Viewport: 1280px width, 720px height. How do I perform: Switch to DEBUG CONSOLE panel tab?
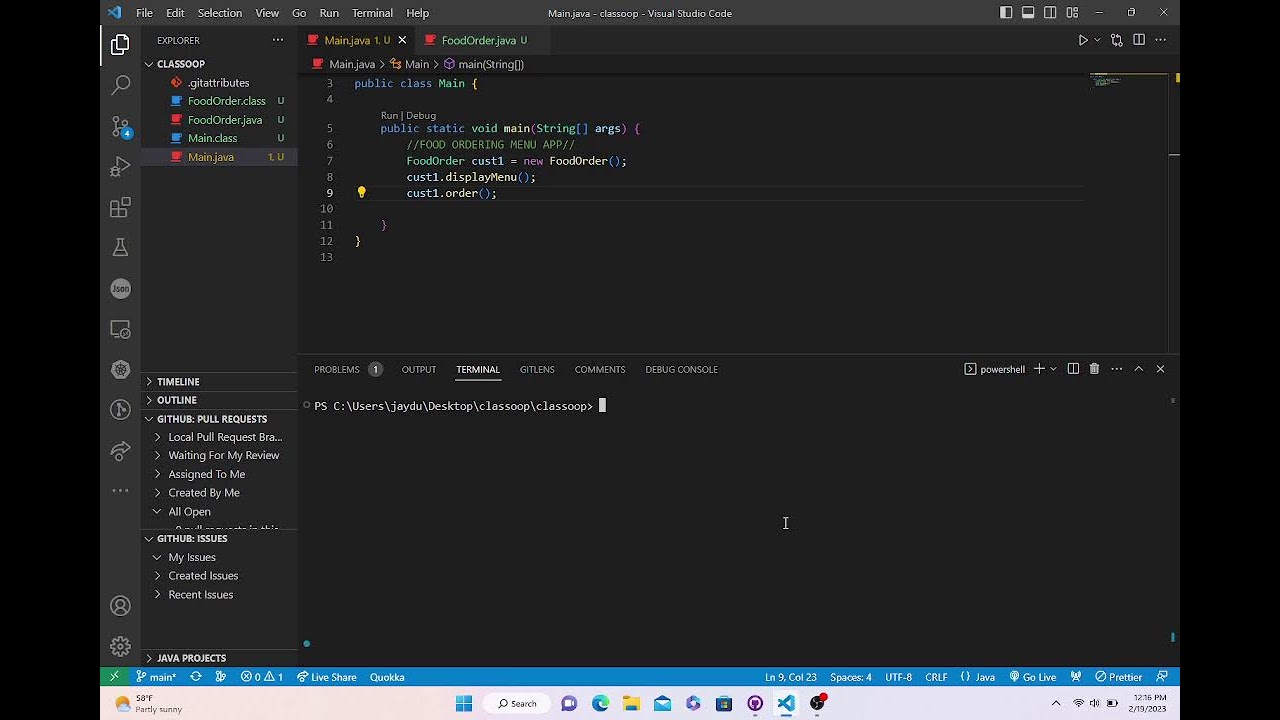click(681, 369)
